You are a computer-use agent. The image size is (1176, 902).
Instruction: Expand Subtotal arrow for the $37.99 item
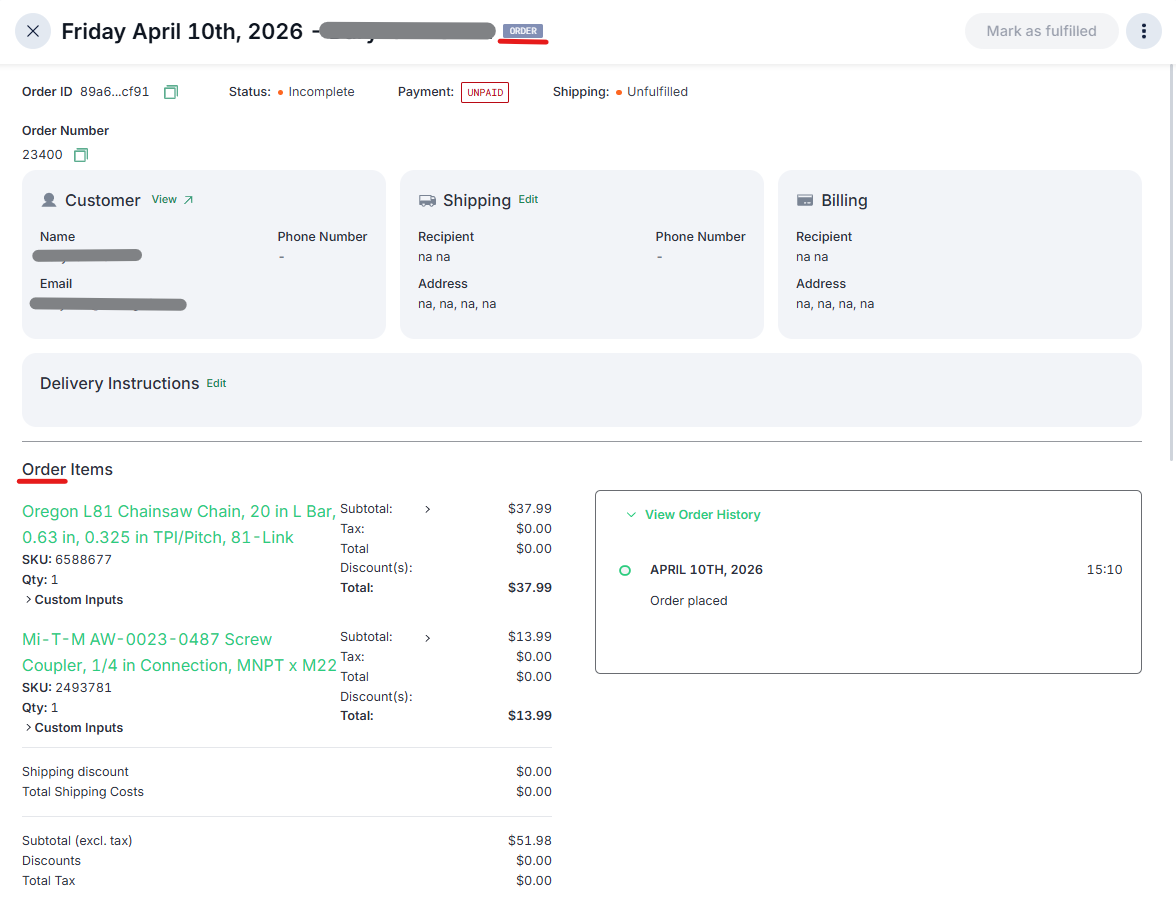pos(428,509)
